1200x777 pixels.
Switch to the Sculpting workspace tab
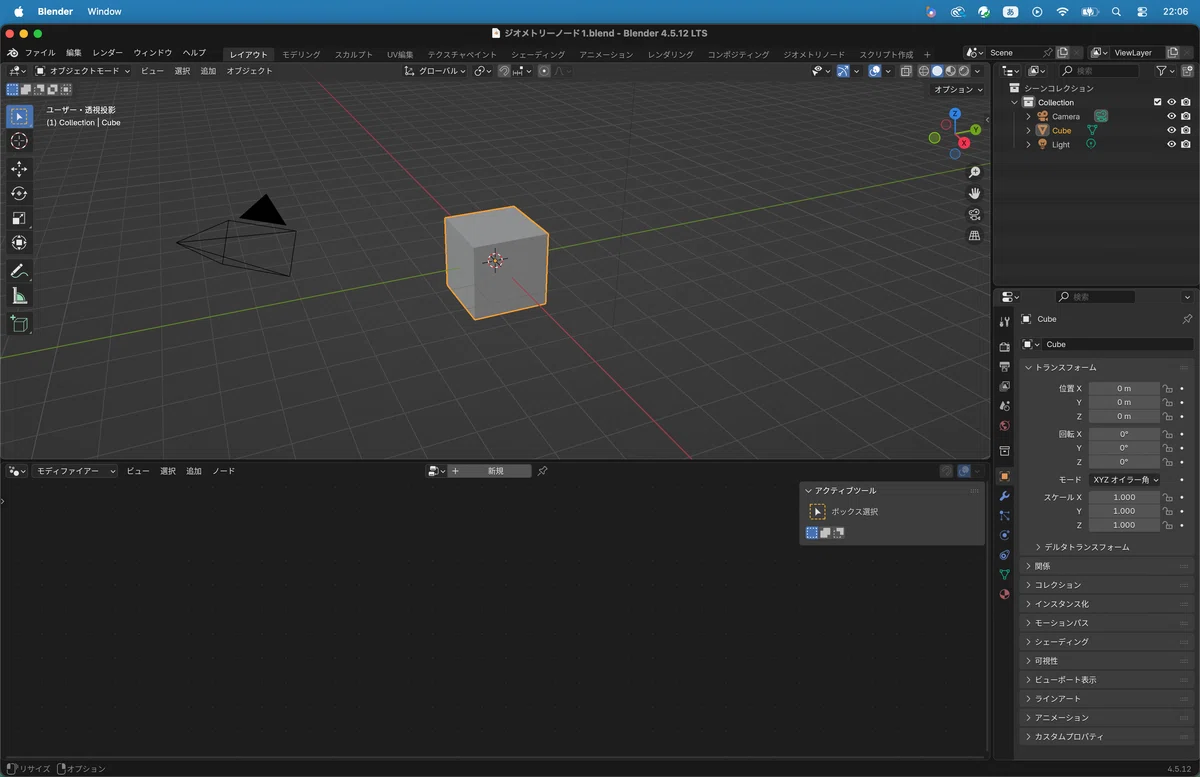point(354,54)
